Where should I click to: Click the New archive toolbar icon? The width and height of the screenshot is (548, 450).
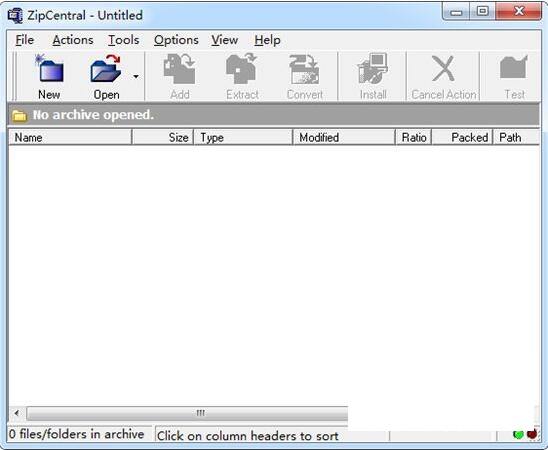coord(49,68)
